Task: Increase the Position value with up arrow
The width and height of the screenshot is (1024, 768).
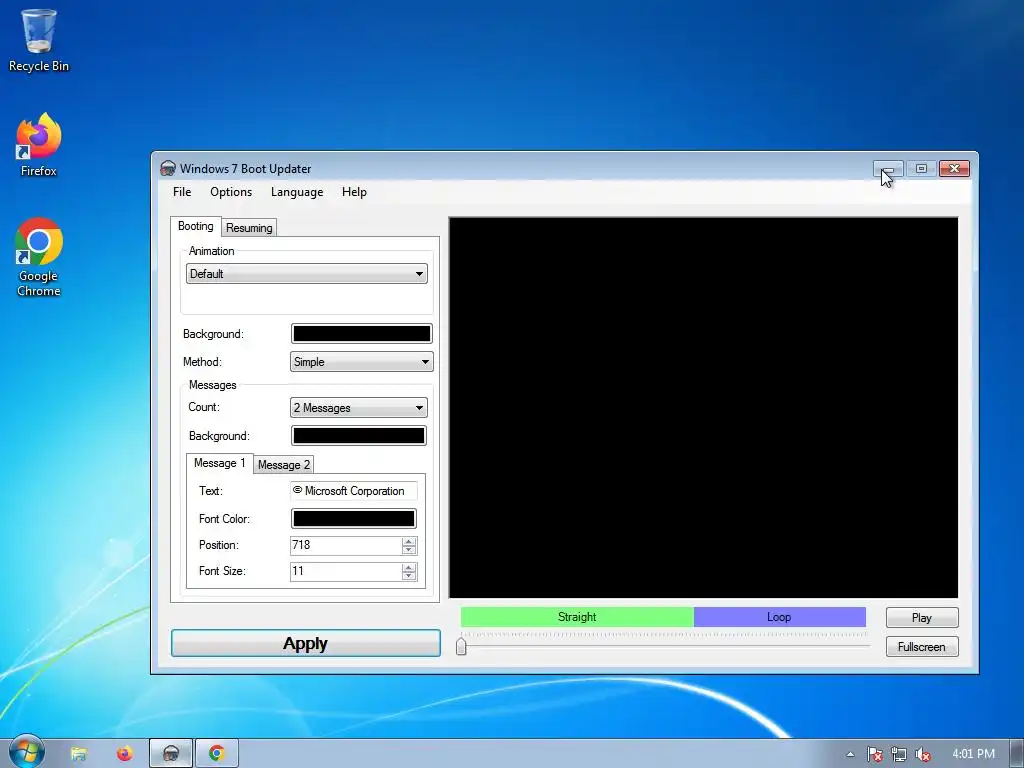Action: click(x=409, y=541)
